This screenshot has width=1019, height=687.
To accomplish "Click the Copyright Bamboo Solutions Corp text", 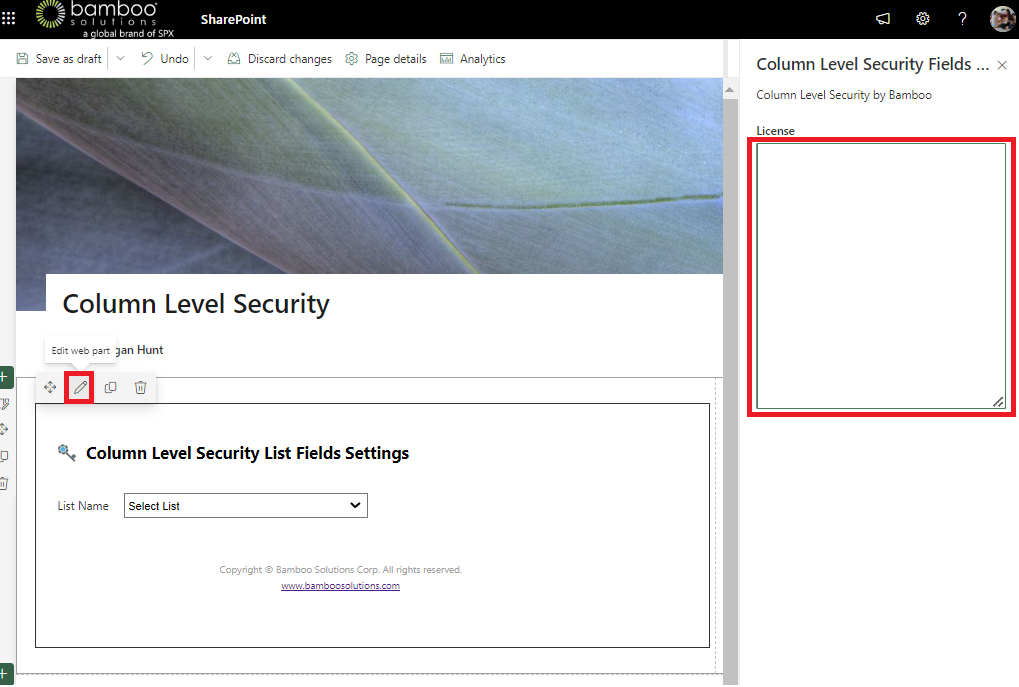I will (341, 569).
